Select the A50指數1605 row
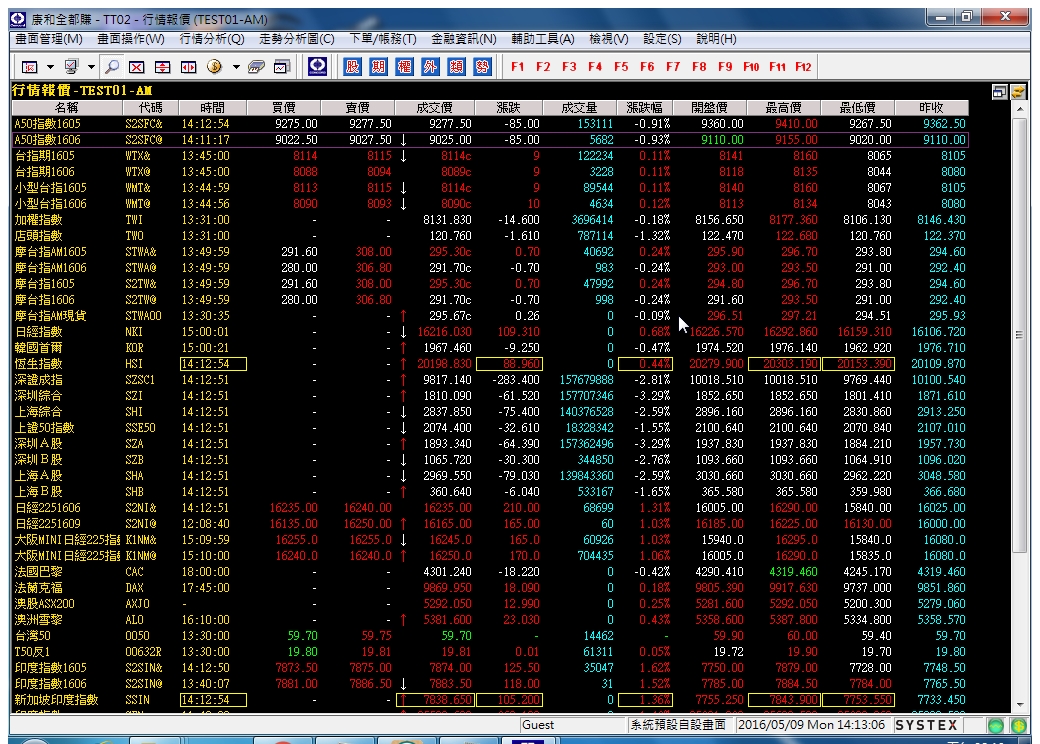The image size is (1040, 744). pyautogui.click(x=490, y=123)
